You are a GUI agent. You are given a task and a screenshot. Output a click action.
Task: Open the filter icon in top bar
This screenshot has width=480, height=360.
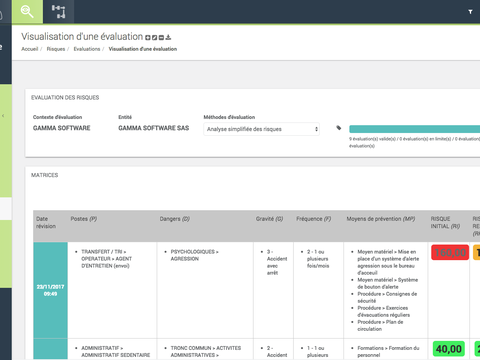470,12
